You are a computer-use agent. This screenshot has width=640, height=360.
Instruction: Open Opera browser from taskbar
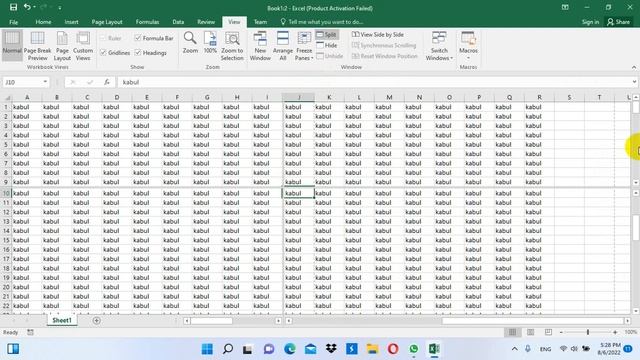(x=393, y=349)
